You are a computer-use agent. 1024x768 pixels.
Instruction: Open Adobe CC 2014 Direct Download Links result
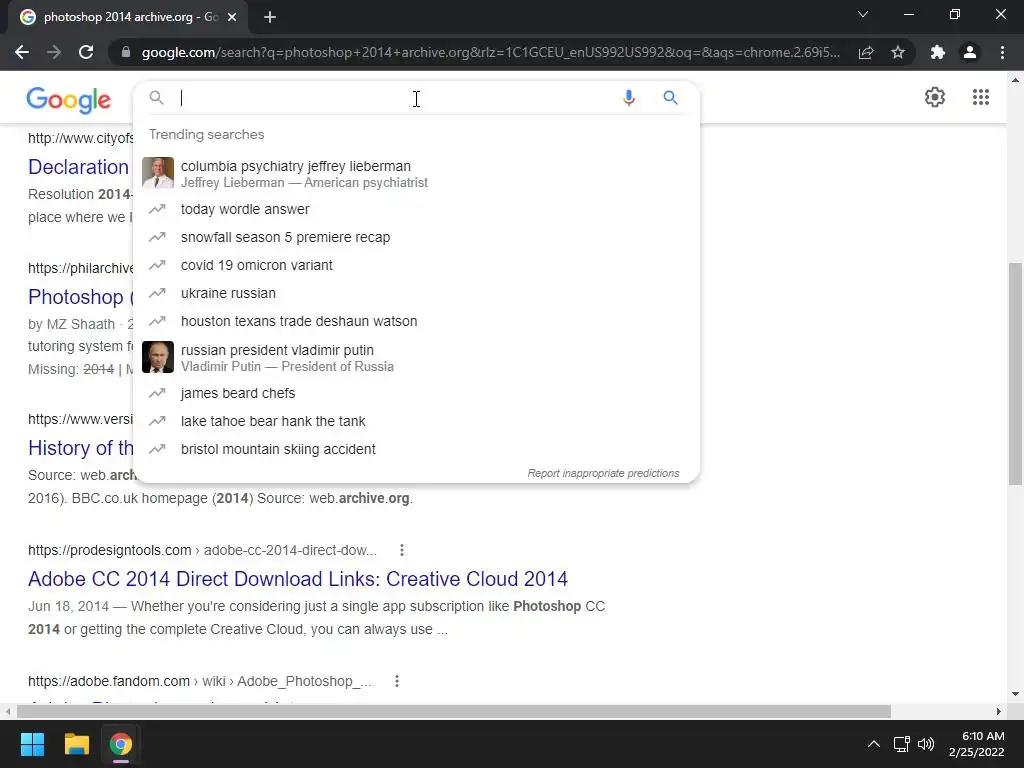pyautogui.click(x=298, y=579)
